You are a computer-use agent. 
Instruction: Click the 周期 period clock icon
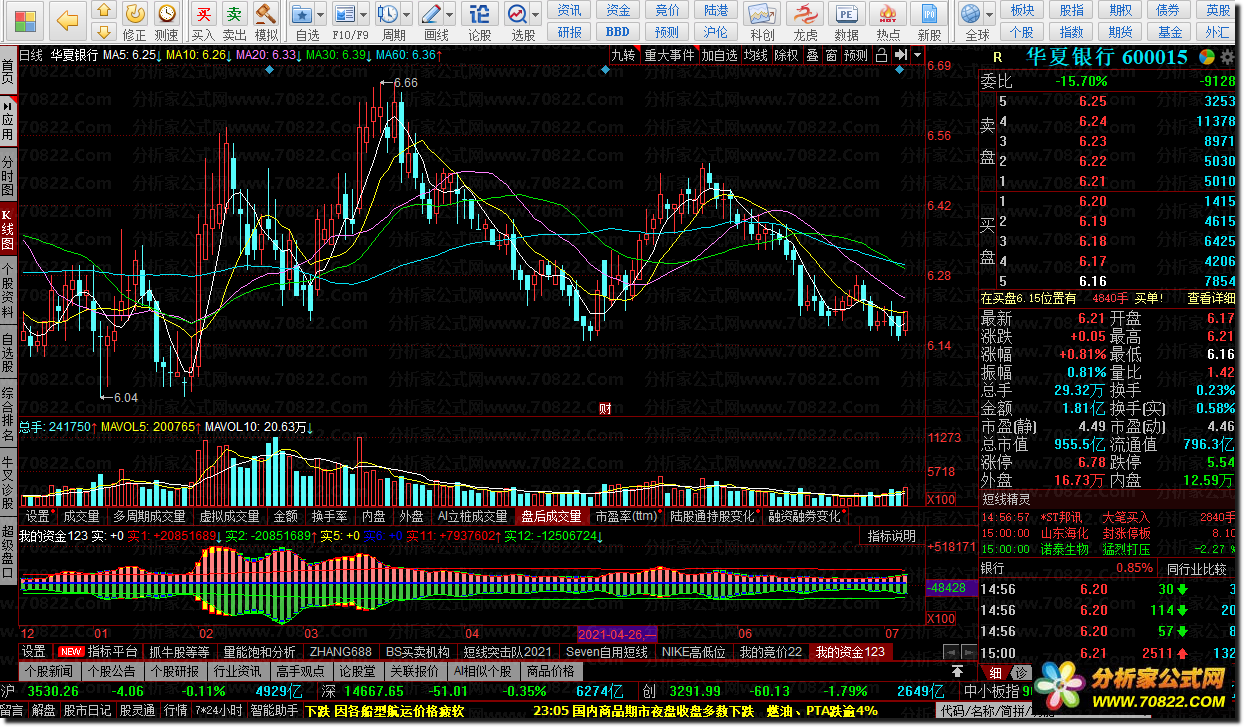click(389, 13)
